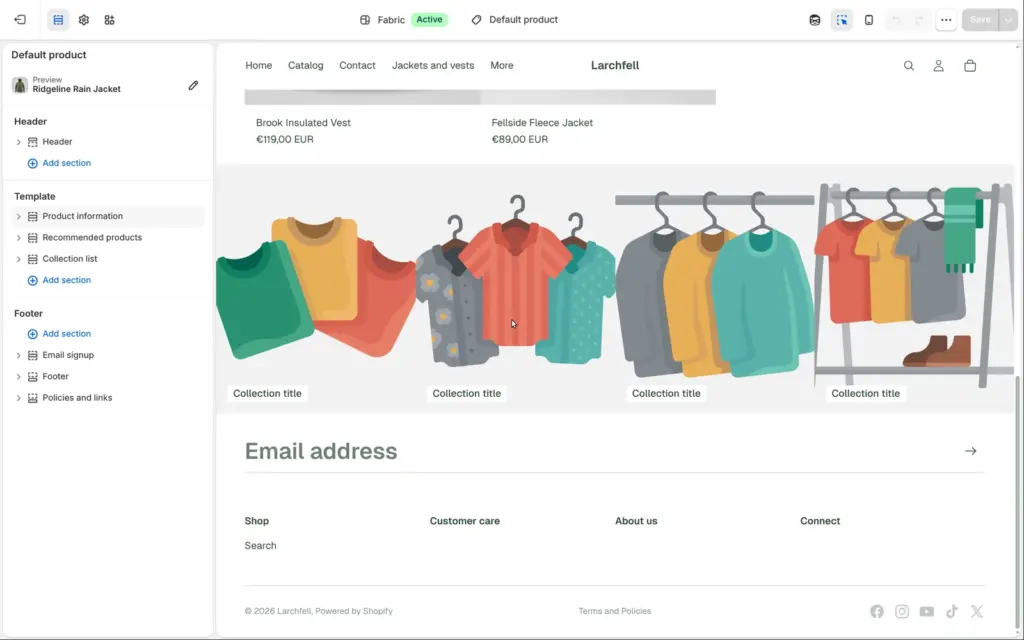The image size is (1024, 640).
Task: Open the App embeds icon
Action: 109,20
